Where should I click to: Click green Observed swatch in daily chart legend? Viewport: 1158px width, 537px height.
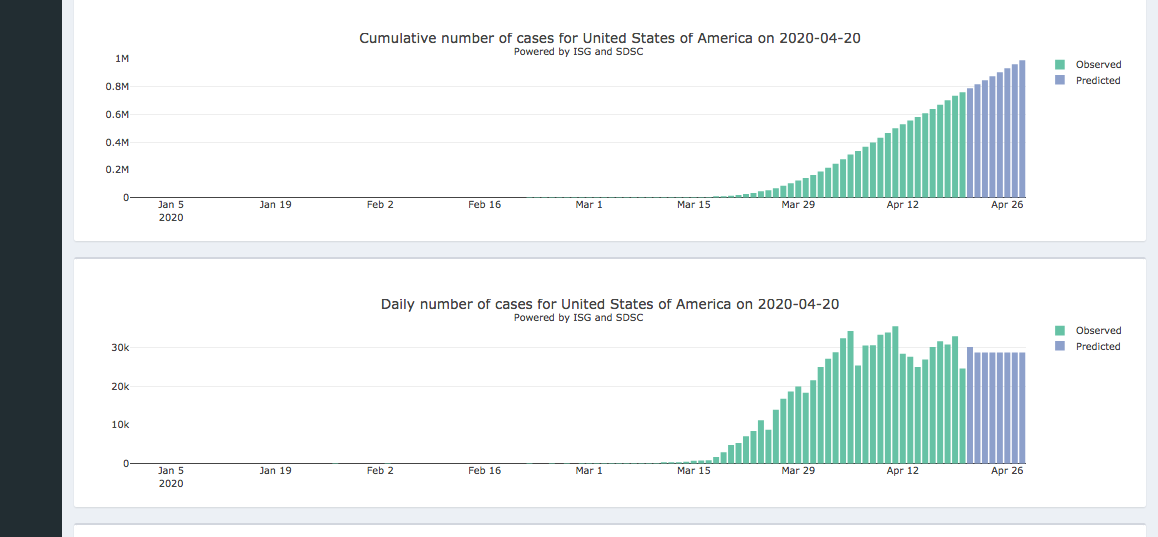coord(1060,331)
